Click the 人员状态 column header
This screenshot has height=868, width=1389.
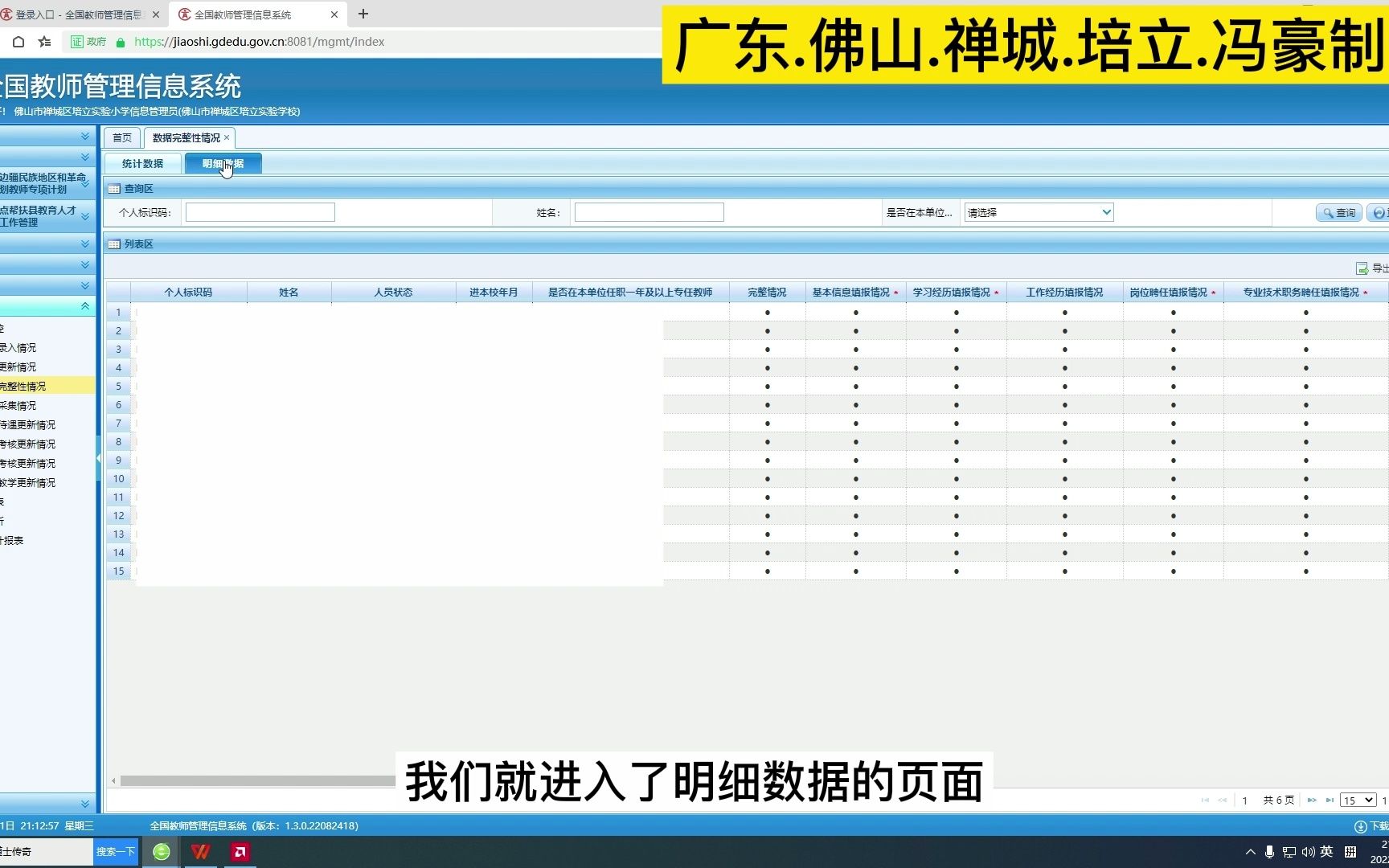[394, 293]
